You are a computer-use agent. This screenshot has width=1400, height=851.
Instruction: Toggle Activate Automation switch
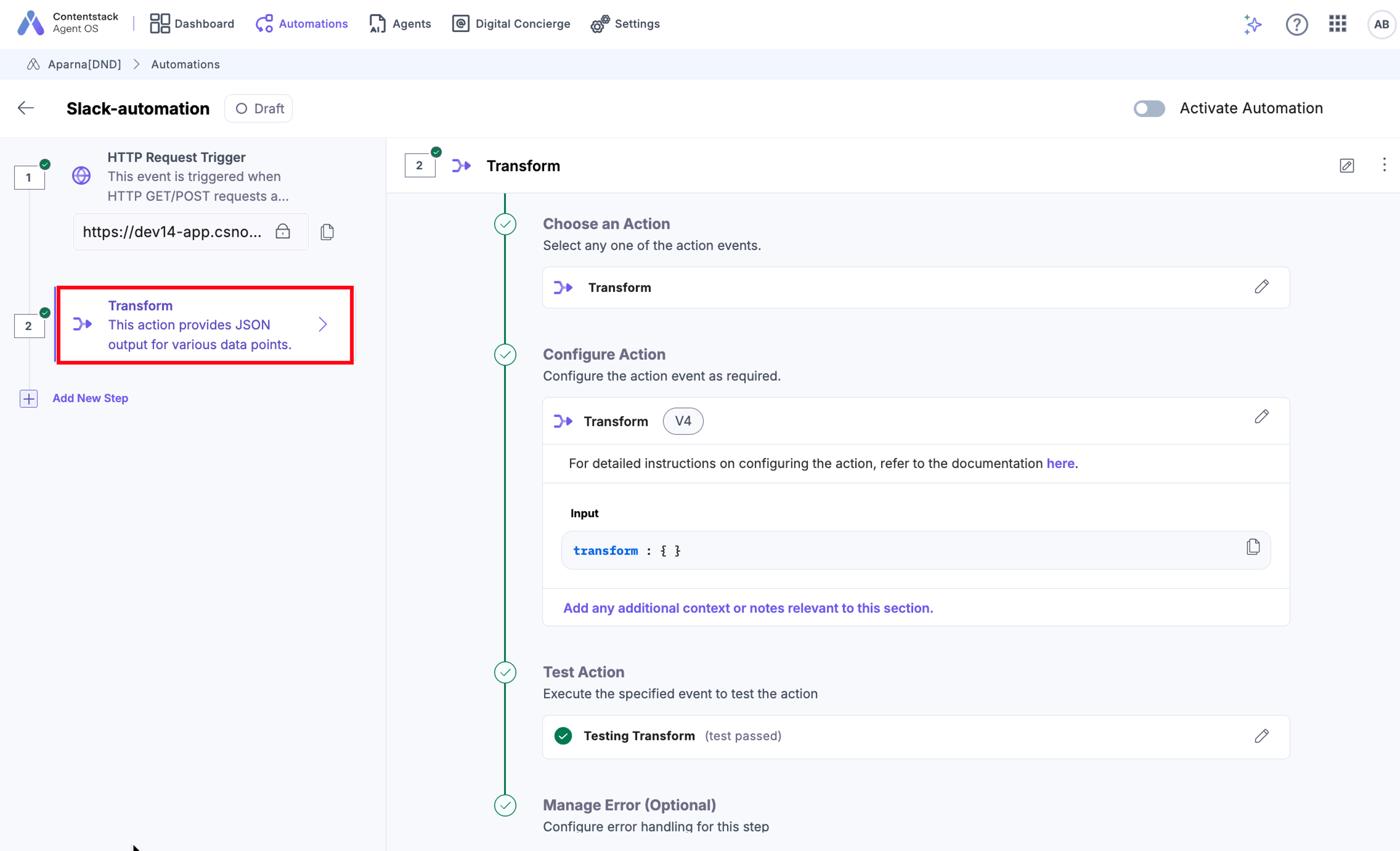[x=1149, y=109]
